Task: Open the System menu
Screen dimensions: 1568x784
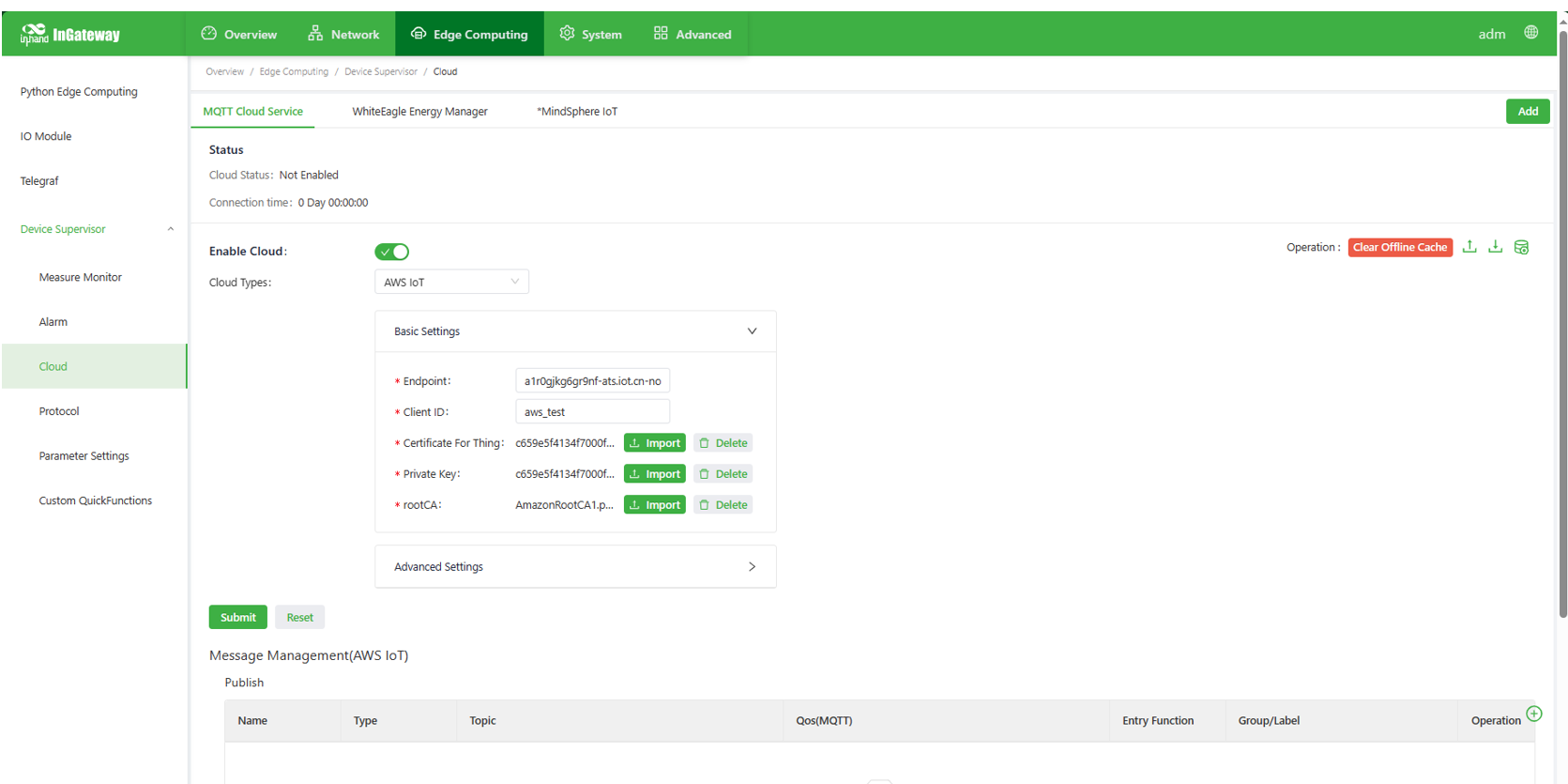Action: [591, 35]
